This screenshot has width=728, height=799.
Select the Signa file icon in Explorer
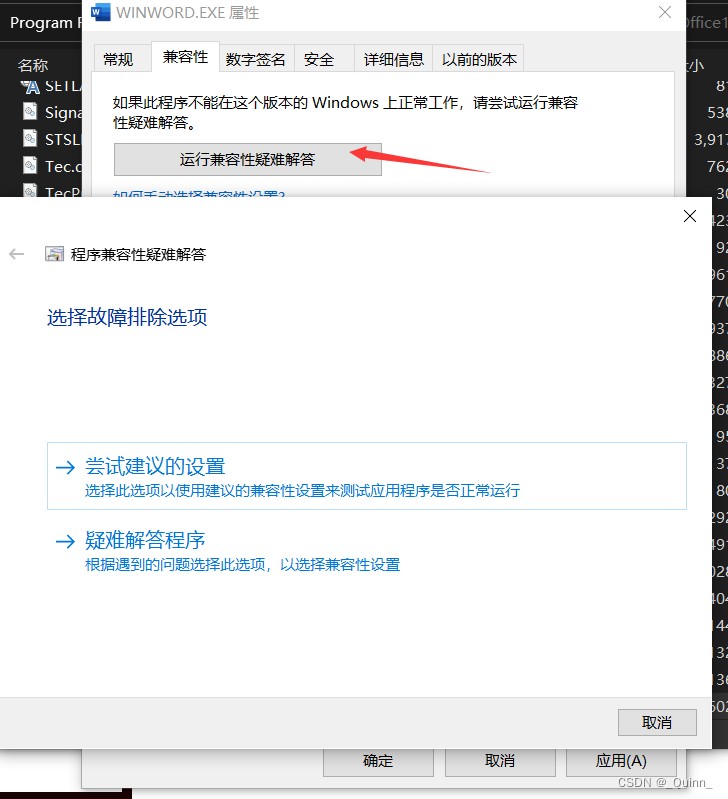[30, 112]
